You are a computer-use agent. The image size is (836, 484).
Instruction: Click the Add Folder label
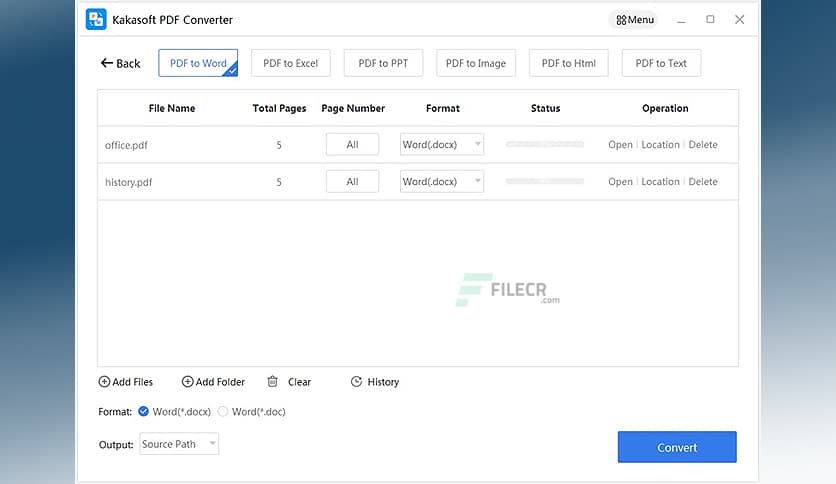point(220,382)
